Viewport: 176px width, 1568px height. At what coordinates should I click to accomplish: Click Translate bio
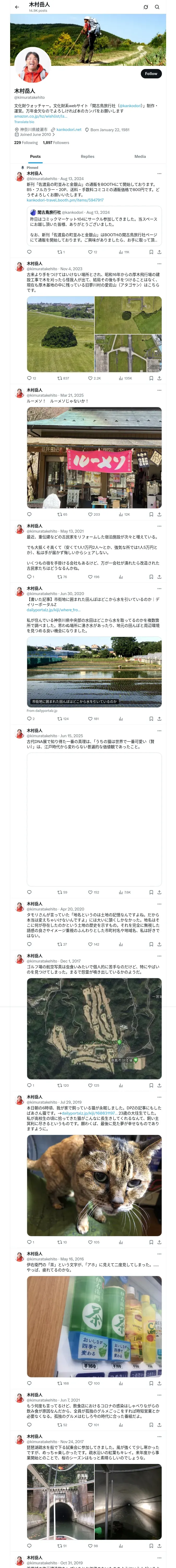24,122
